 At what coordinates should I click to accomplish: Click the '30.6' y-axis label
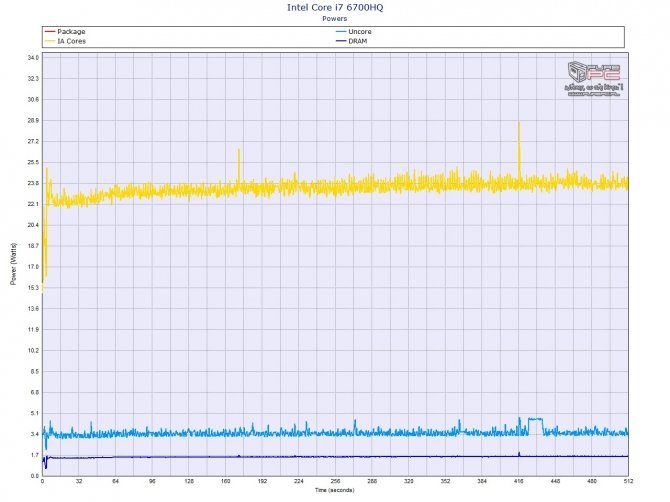33,100
